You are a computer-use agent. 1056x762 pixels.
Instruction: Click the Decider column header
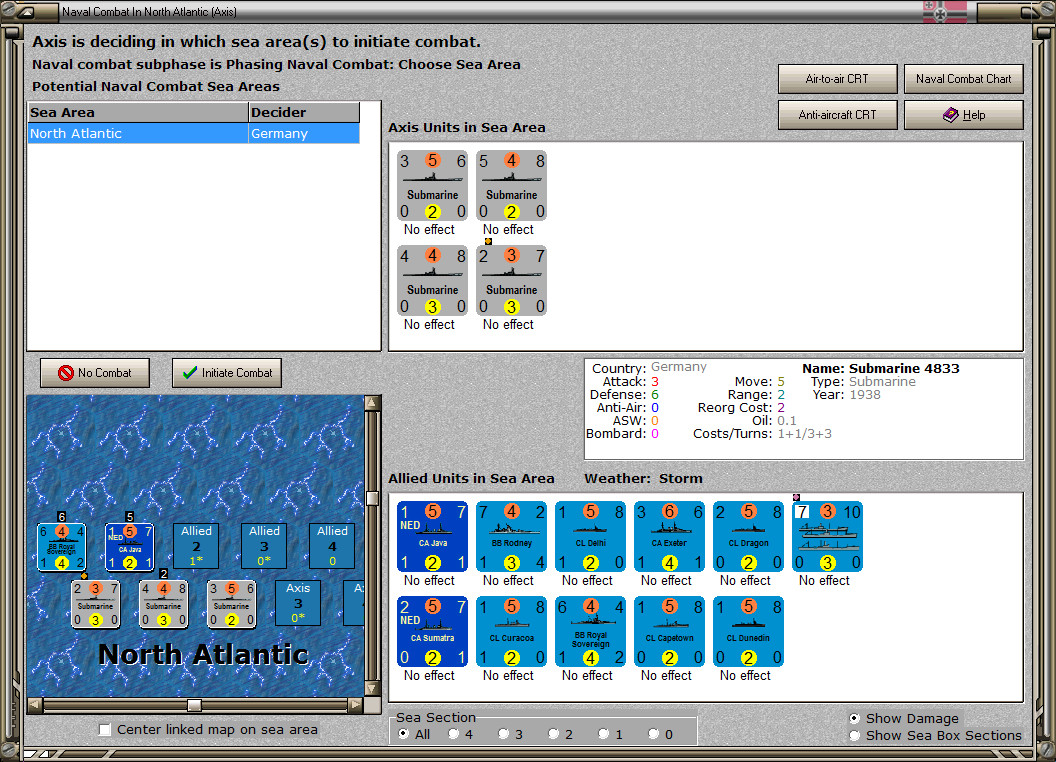[304, 113]
